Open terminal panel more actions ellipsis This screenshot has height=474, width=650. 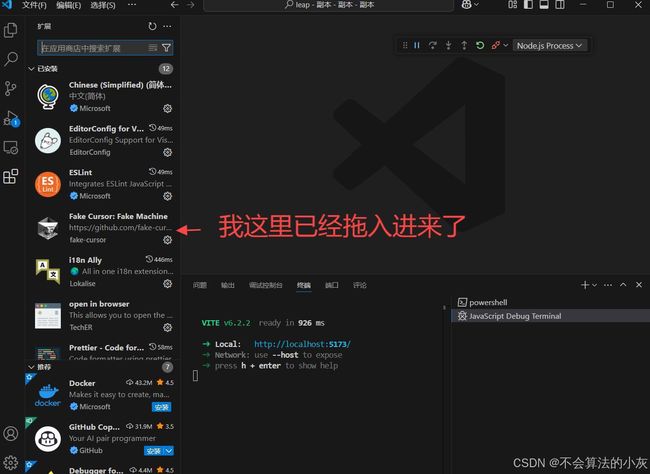608,285
